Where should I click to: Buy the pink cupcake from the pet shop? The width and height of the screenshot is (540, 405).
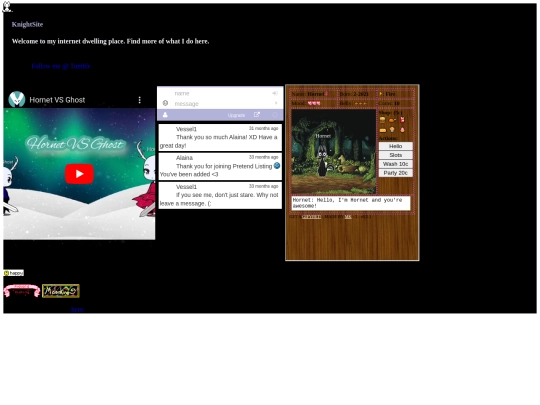[402, 130]
